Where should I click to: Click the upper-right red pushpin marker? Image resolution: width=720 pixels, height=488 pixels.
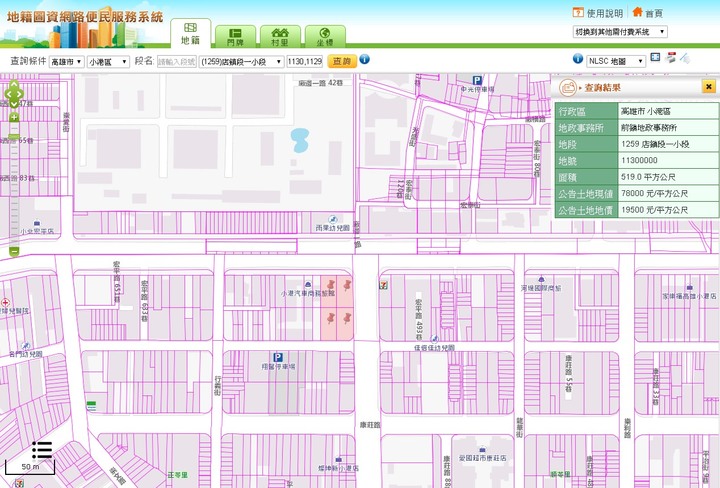click(347, 285)
